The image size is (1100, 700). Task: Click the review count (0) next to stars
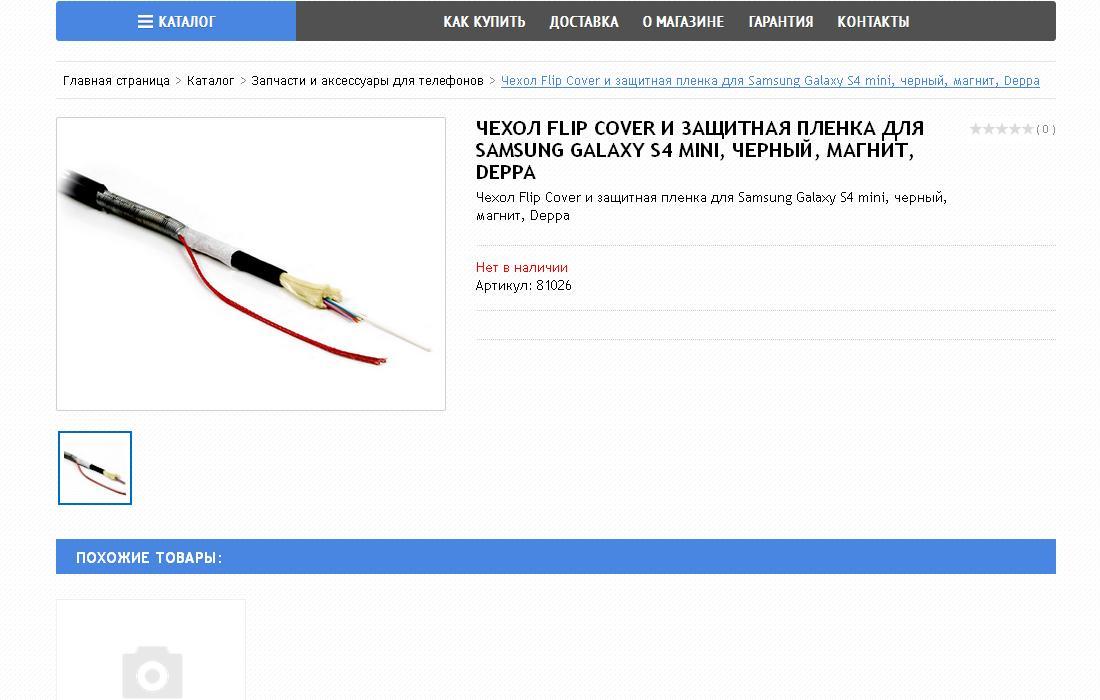click(x=1046, y=129)
